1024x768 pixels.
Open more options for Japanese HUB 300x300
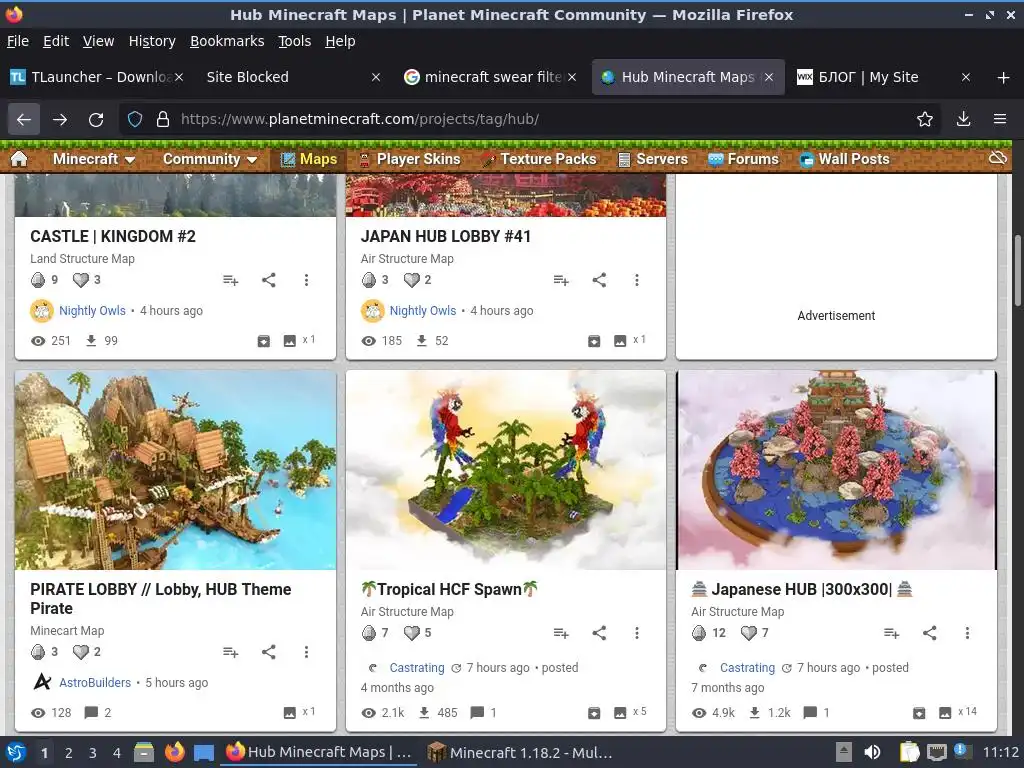click(967, 633)
